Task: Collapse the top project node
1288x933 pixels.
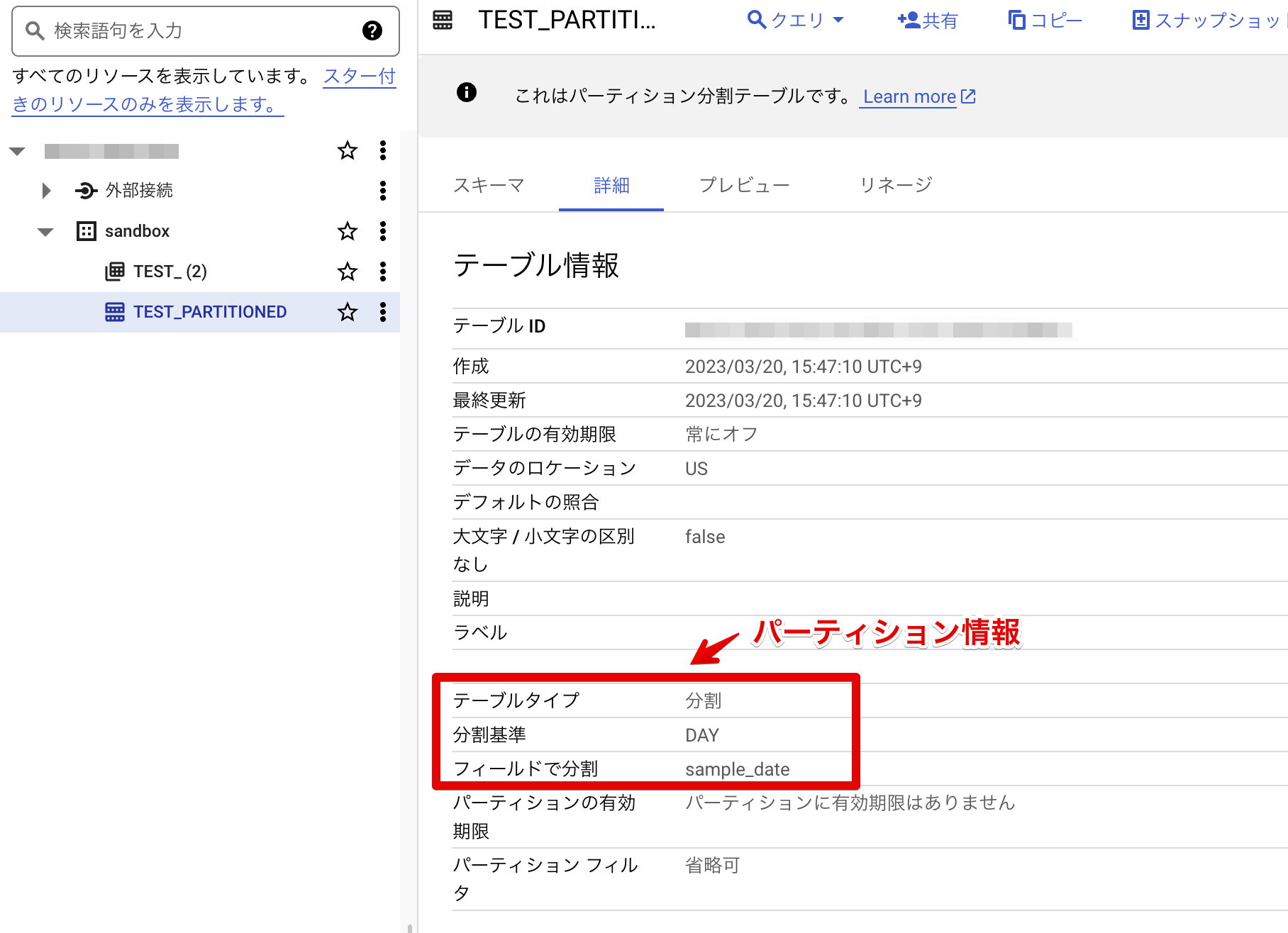Action: click(x=16, y=150)
